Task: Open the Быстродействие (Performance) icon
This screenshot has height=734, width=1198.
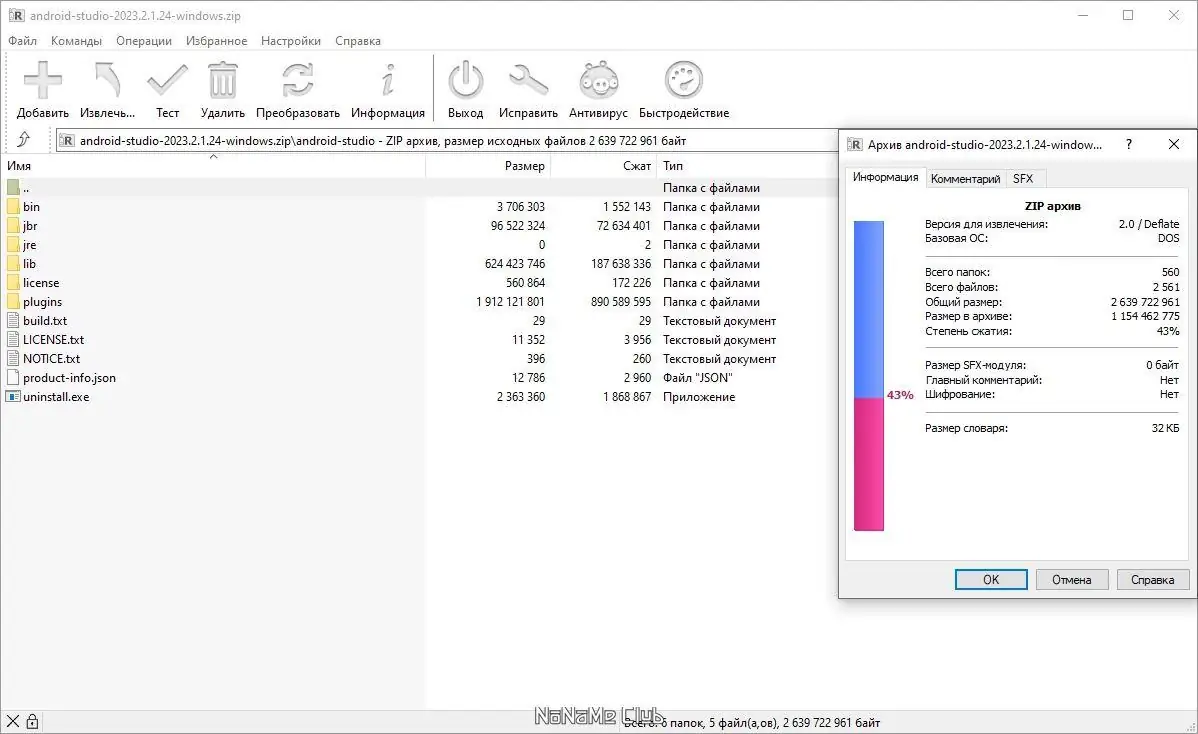Action: pos(683,80)
